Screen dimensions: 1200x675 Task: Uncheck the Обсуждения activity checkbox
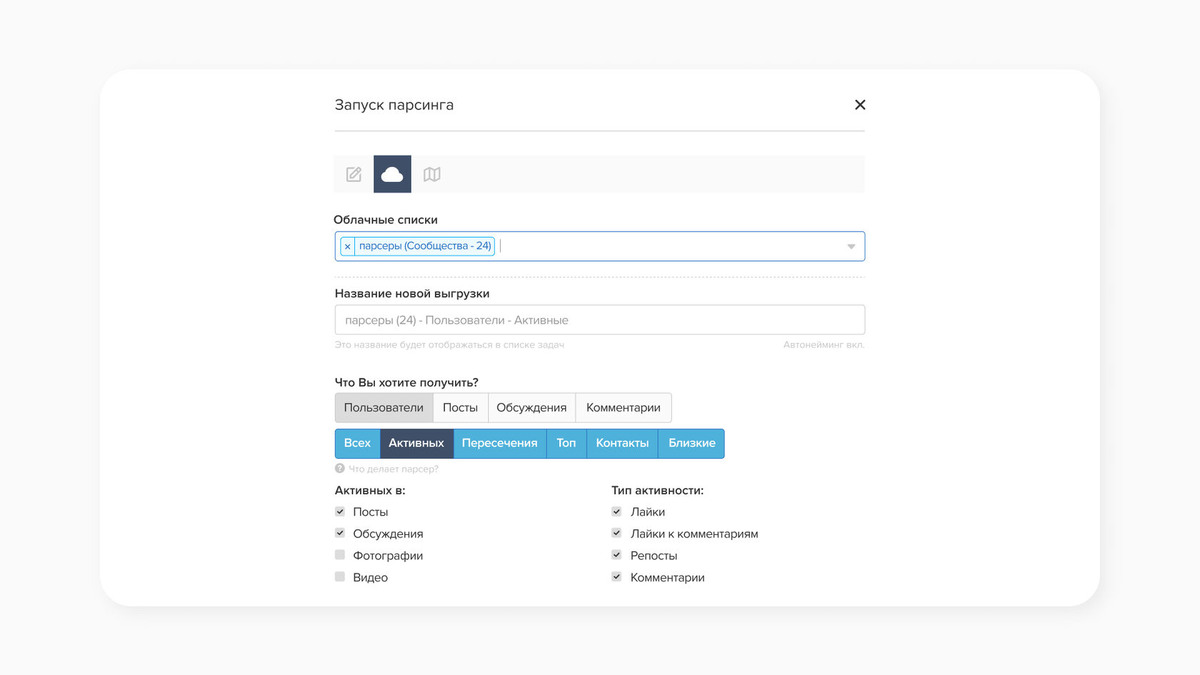(x=340, y=533)
